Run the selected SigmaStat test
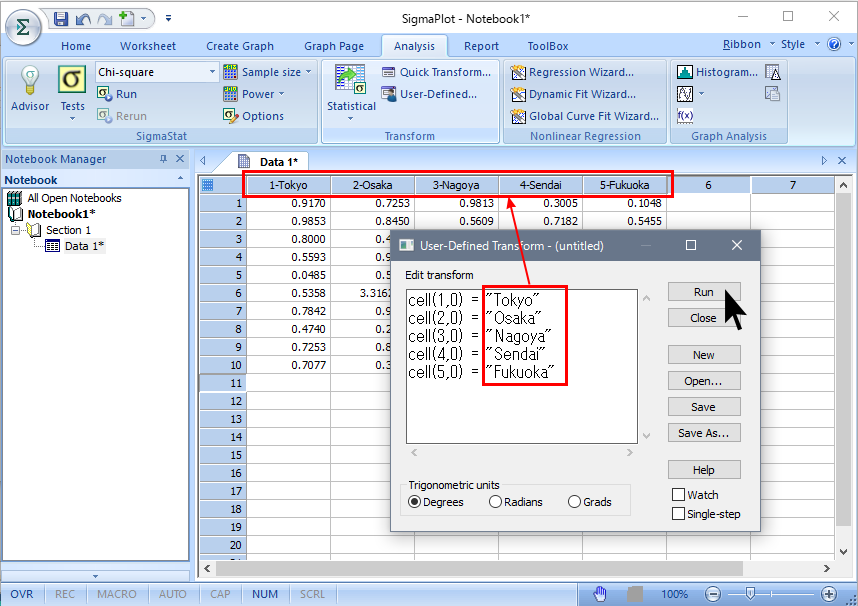858x606 pixels. pos(117,94)
